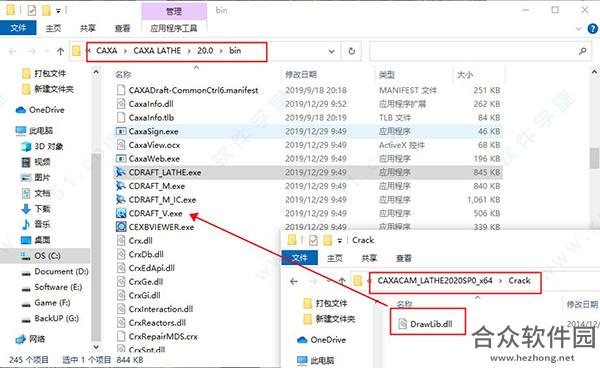The image size is (600, 368).
Task: Sort files by the 名称 column header
Action: (123, 75)
